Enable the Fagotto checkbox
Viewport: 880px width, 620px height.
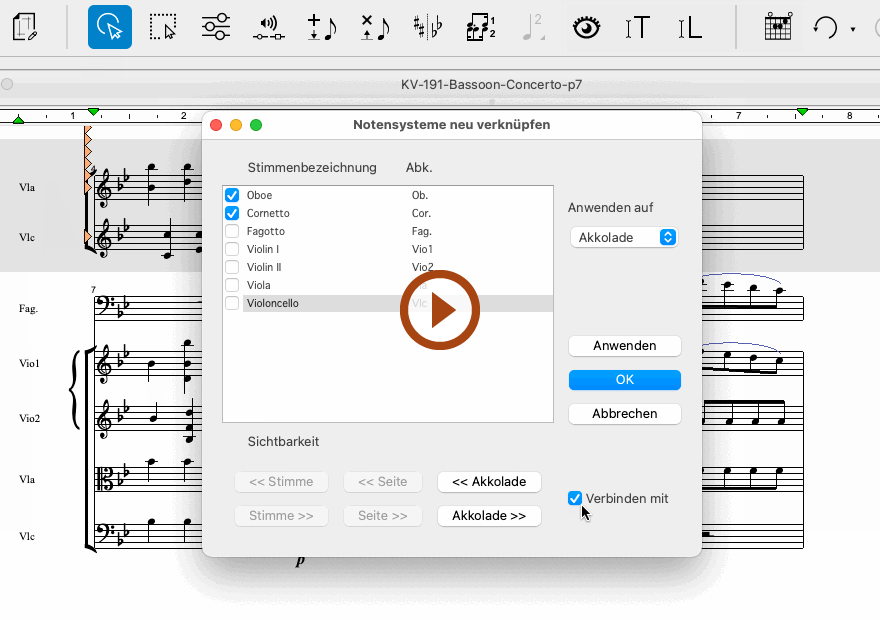232,231
